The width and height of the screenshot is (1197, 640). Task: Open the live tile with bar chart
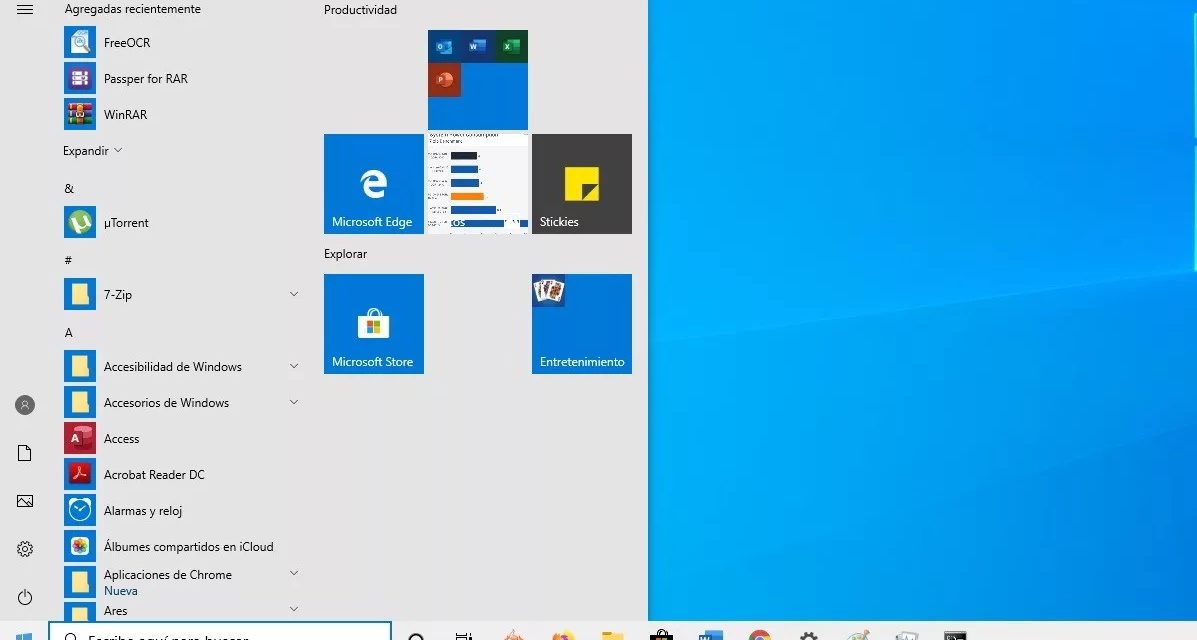click(478, 184)
